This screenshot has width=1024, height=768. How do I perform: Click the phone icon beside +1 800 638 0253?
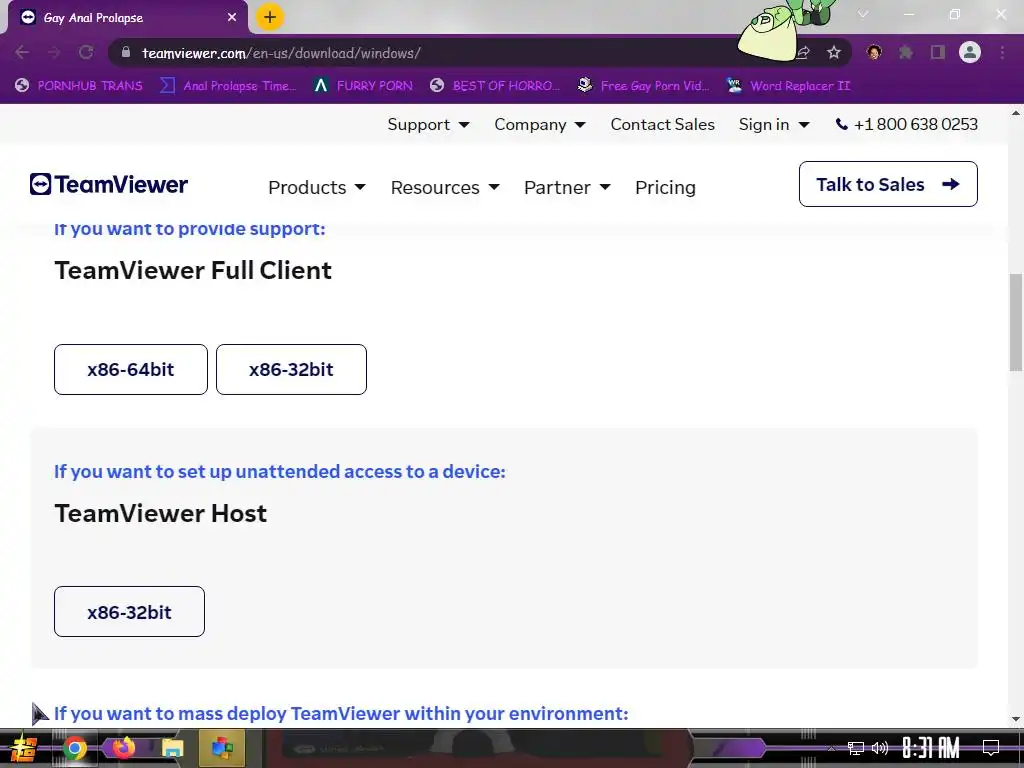point(842,124)
